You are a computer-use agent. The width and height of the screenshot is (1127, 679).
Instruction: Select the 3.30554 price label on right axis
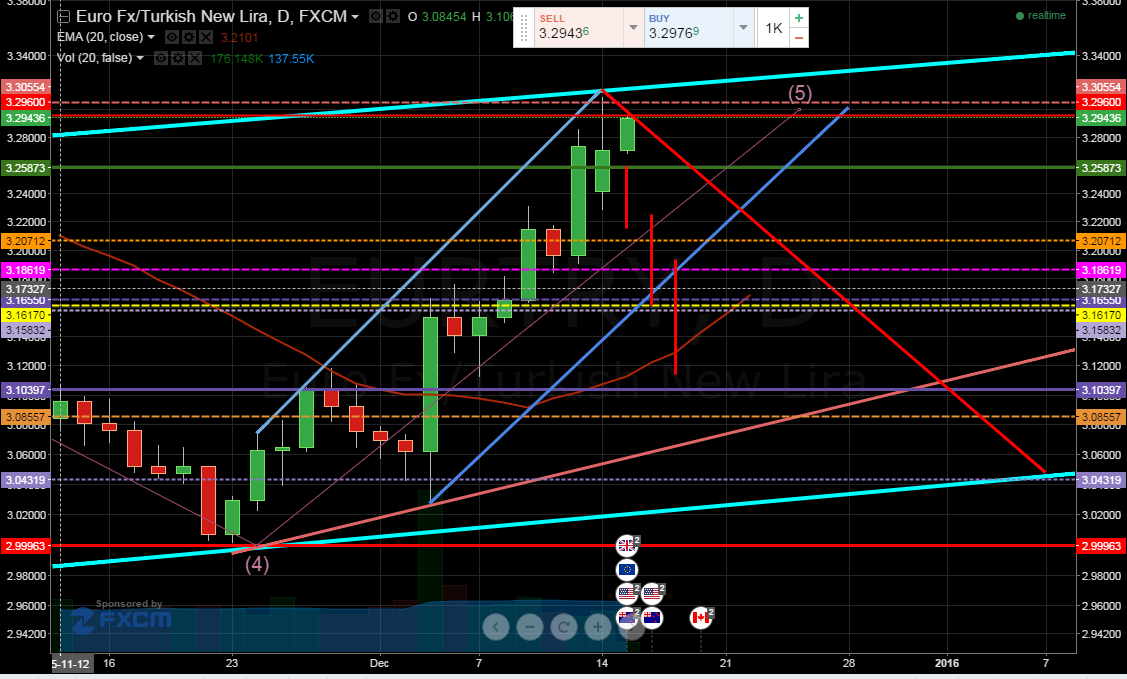1101,87
